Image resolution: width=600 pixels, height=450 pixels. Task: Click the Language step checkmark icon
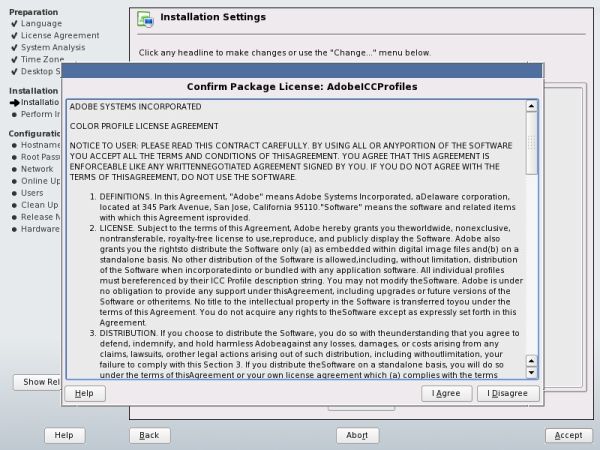[x=14, y=24]
